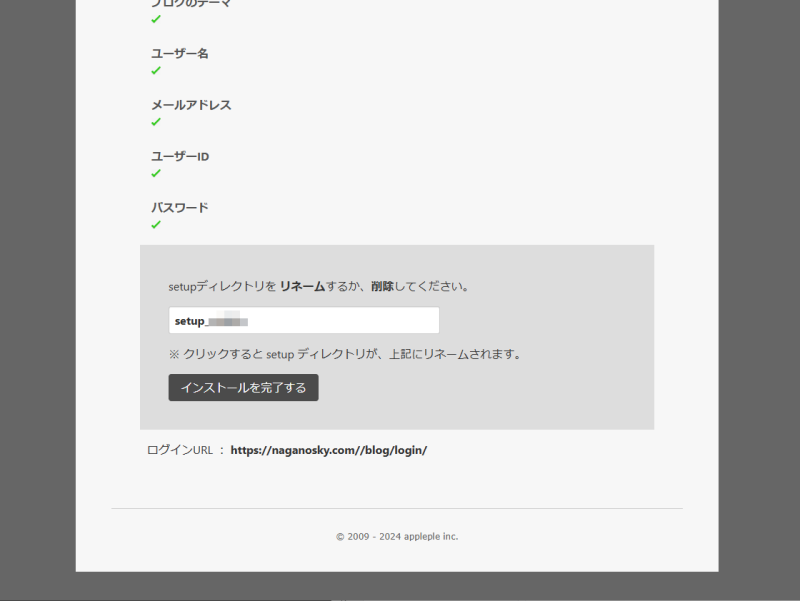Click the bold リネーム word in instructions
This screenshot has height=601, width=800.
[303, 286]
